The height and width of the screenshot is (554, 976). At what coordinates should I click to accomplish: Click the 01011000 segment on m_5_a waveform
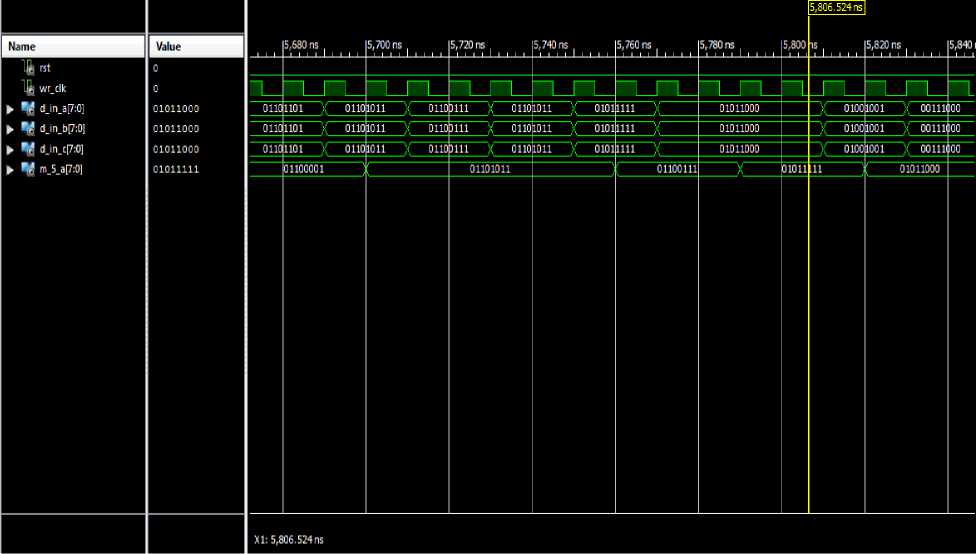[919, 169]
